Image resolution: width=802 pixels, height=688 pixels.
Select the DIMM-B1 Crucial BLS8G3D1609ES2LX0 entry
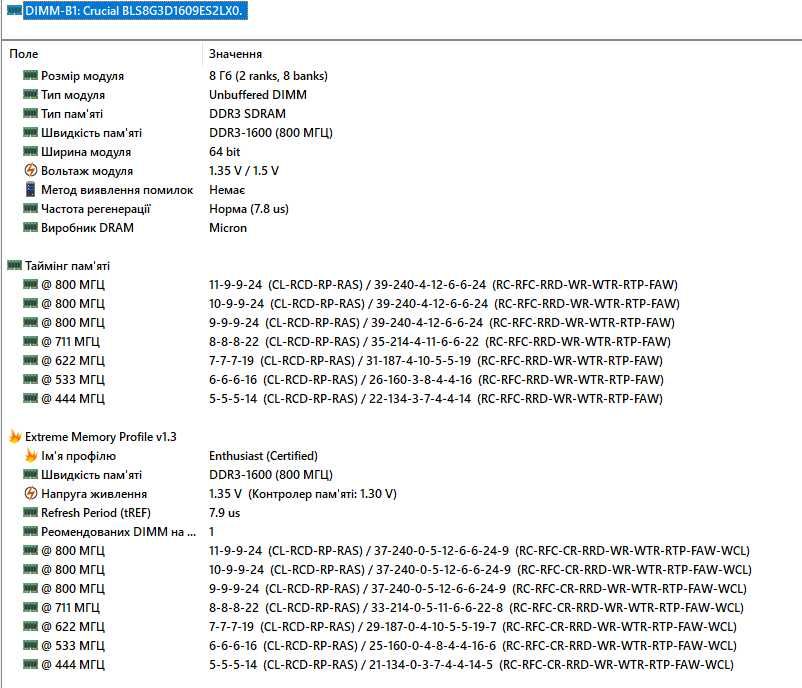[136, 11]
